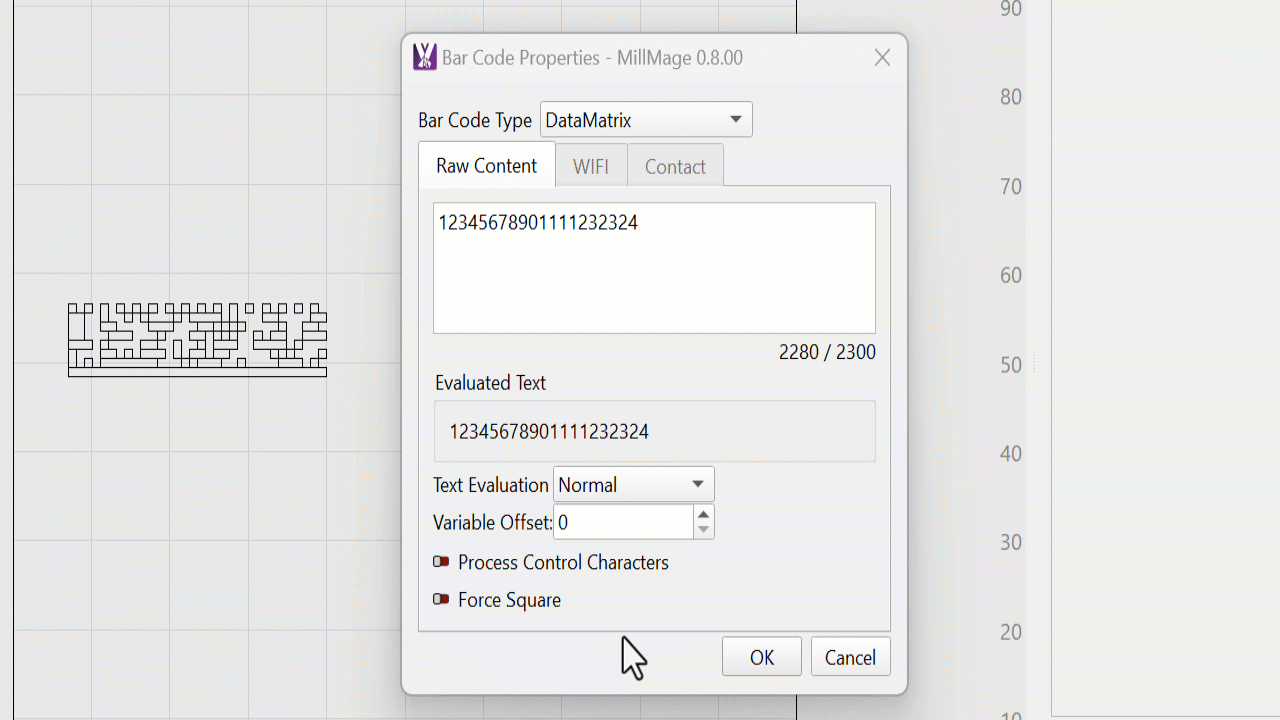Increase Variable Offset with the up arrow
The image size is (1280, 720).
(704, 514)
